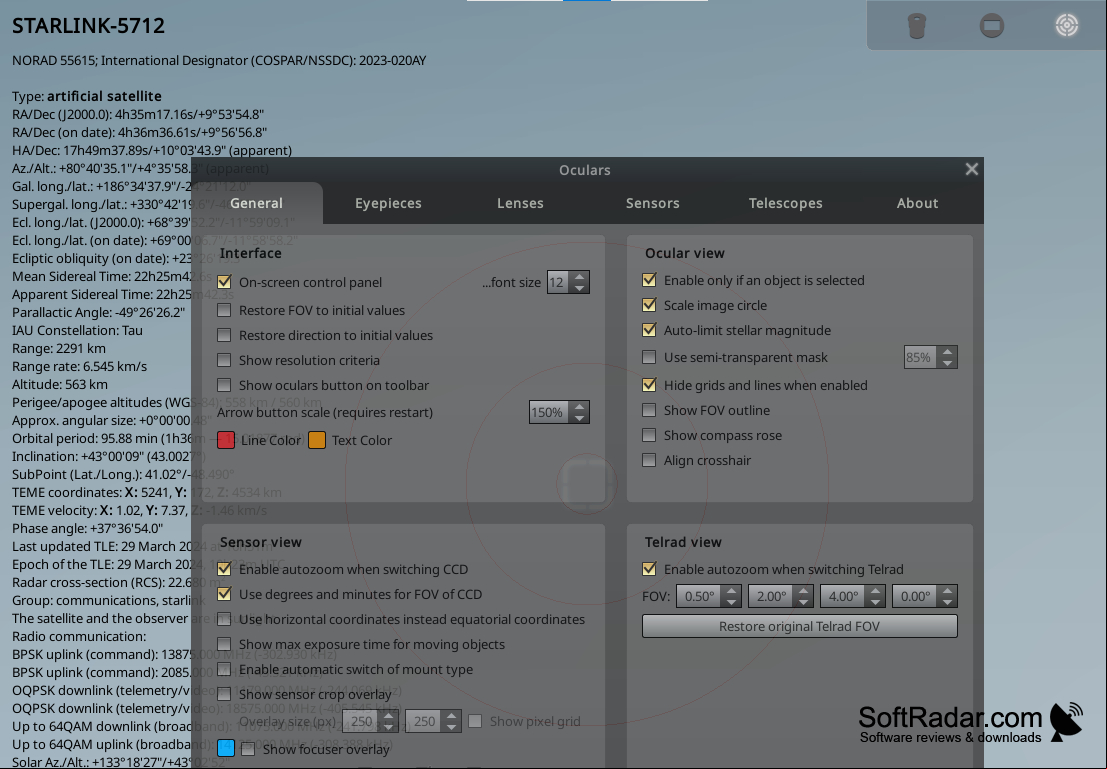Click the font size 12 field
Screen dimensions: 1107x769
pyautogui.click(x=559, y=282)
